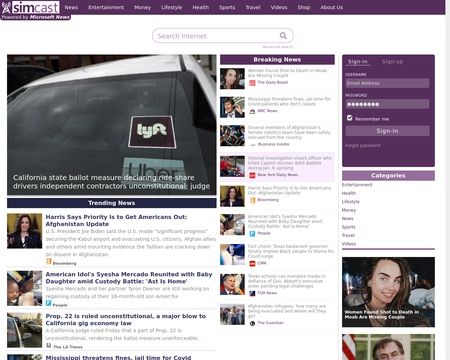Open Women Found Shot in Moab breaking headline
450x360 pixels.
[287, 73]
